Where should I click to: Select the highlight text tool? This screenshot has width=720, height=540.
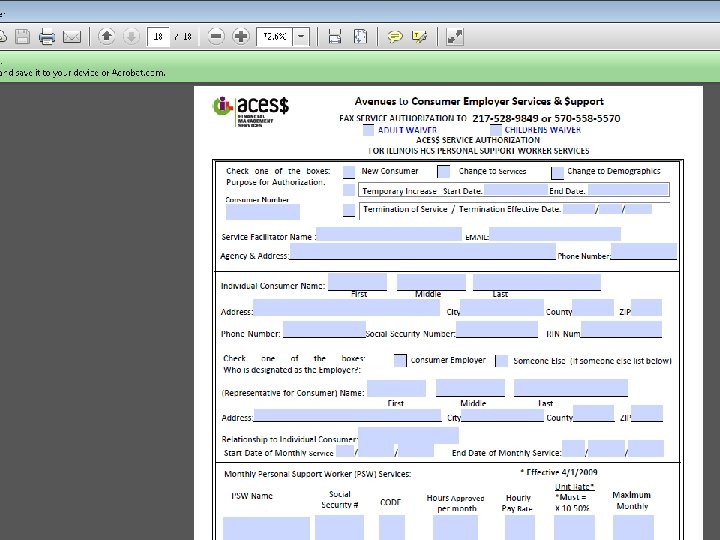[x=419, y=37]
